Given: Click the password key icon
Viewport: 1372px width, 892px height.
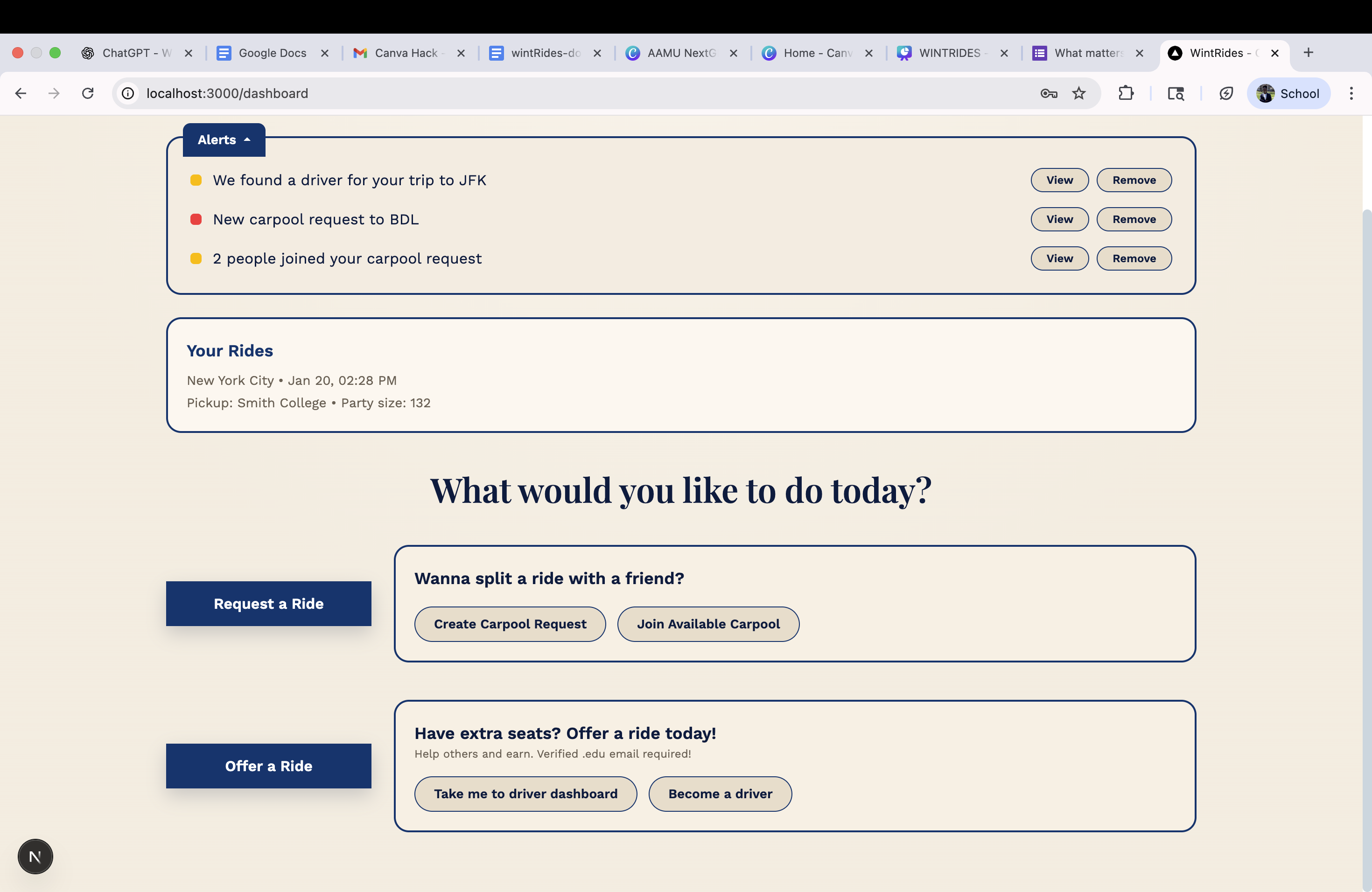Looking at the screenshot, I should (1049, 93).
